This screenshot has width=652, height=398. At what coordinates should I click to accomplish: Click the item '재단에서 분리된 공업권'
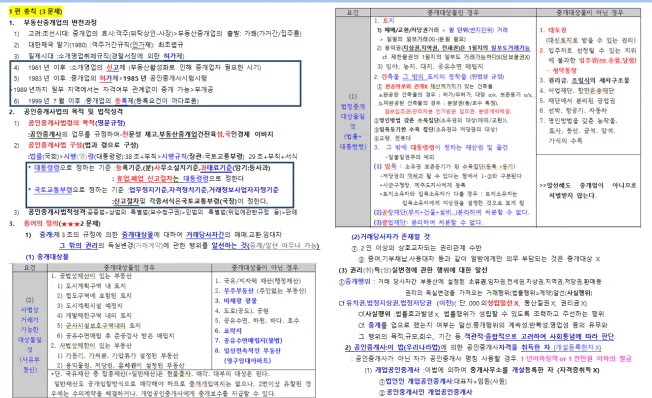tap(577, 100)
